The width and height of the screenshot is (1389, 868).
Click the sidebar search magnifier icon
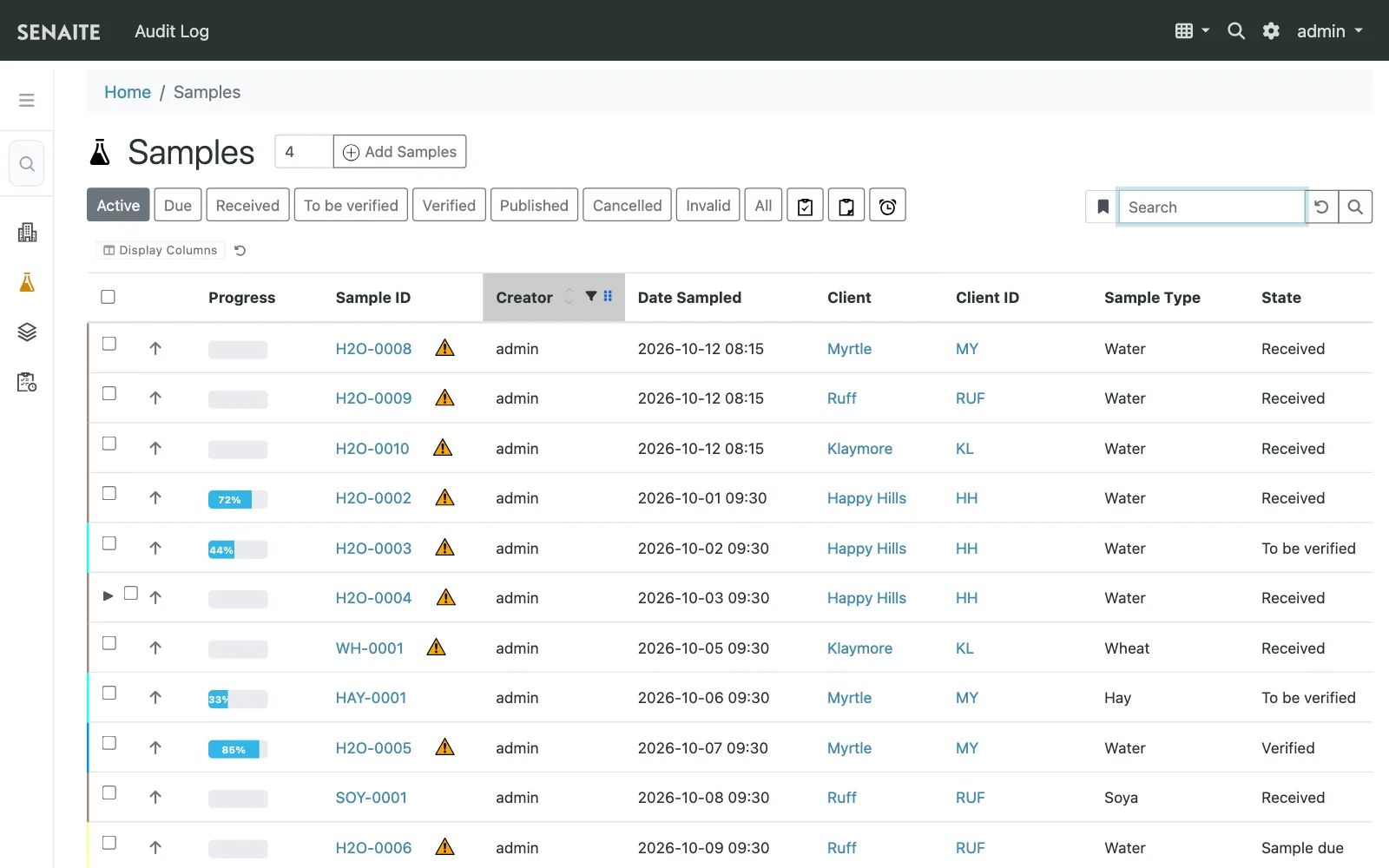click(27, 163)
